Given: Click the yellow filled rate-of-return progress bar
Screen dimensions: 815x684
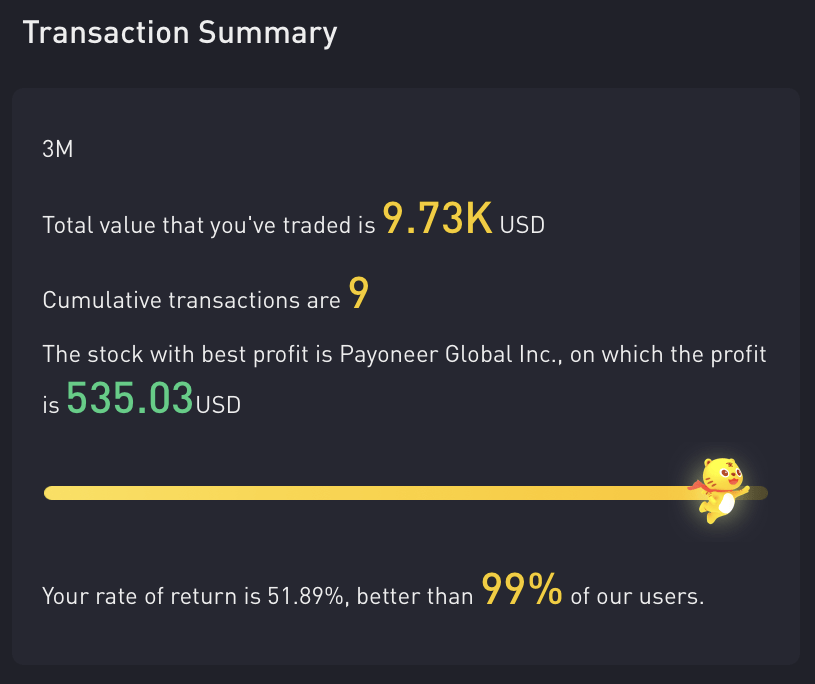Looking at the screenshot, I should [x=360, y=492].
